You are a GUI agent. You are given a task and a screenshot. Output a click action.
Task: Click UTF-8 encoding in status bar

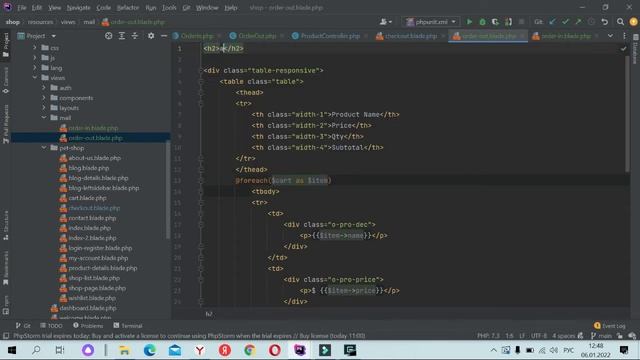[539, 336]
